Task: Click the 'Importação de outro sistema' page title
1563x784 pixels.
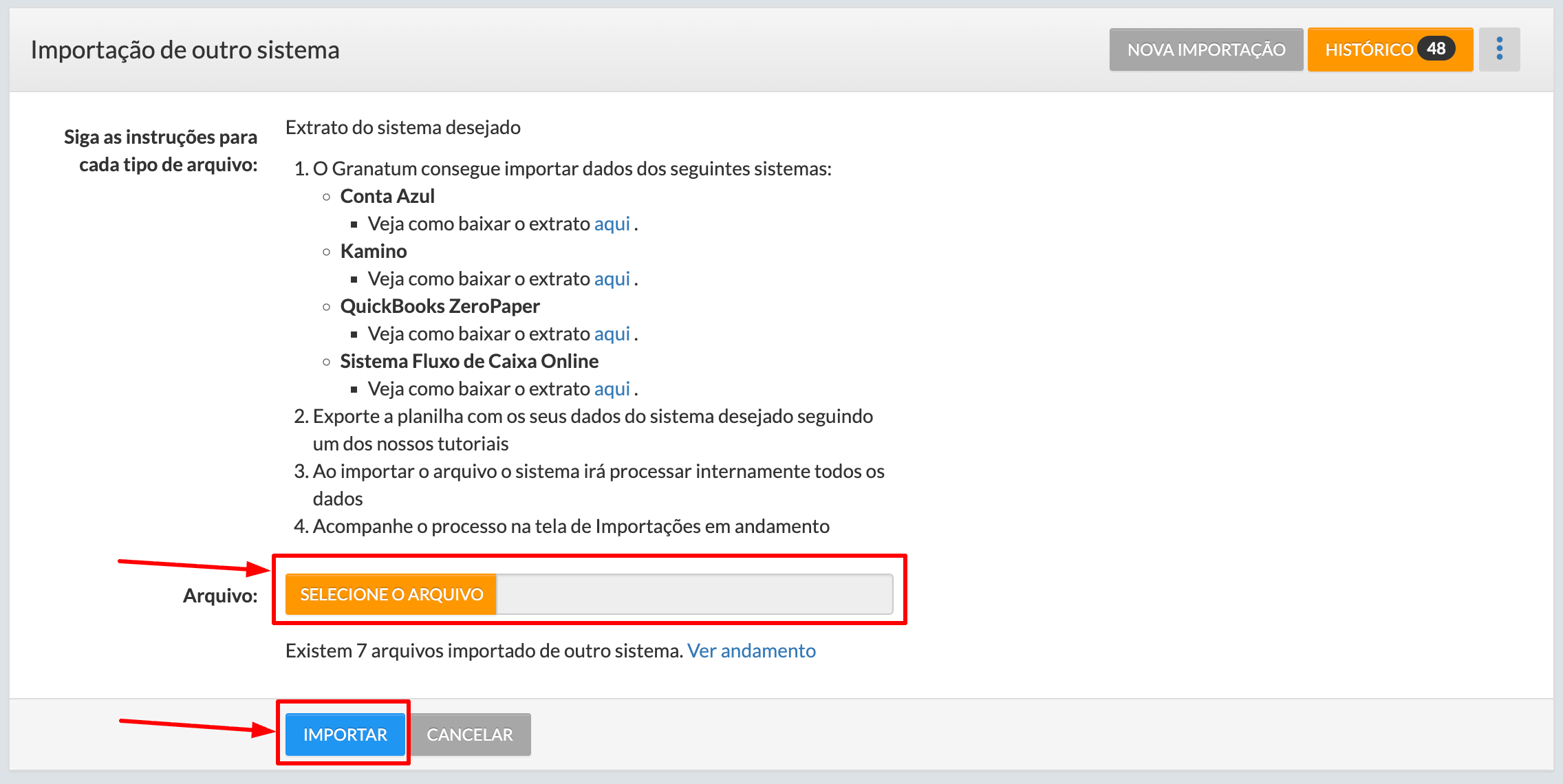Action: coord(185,50)
